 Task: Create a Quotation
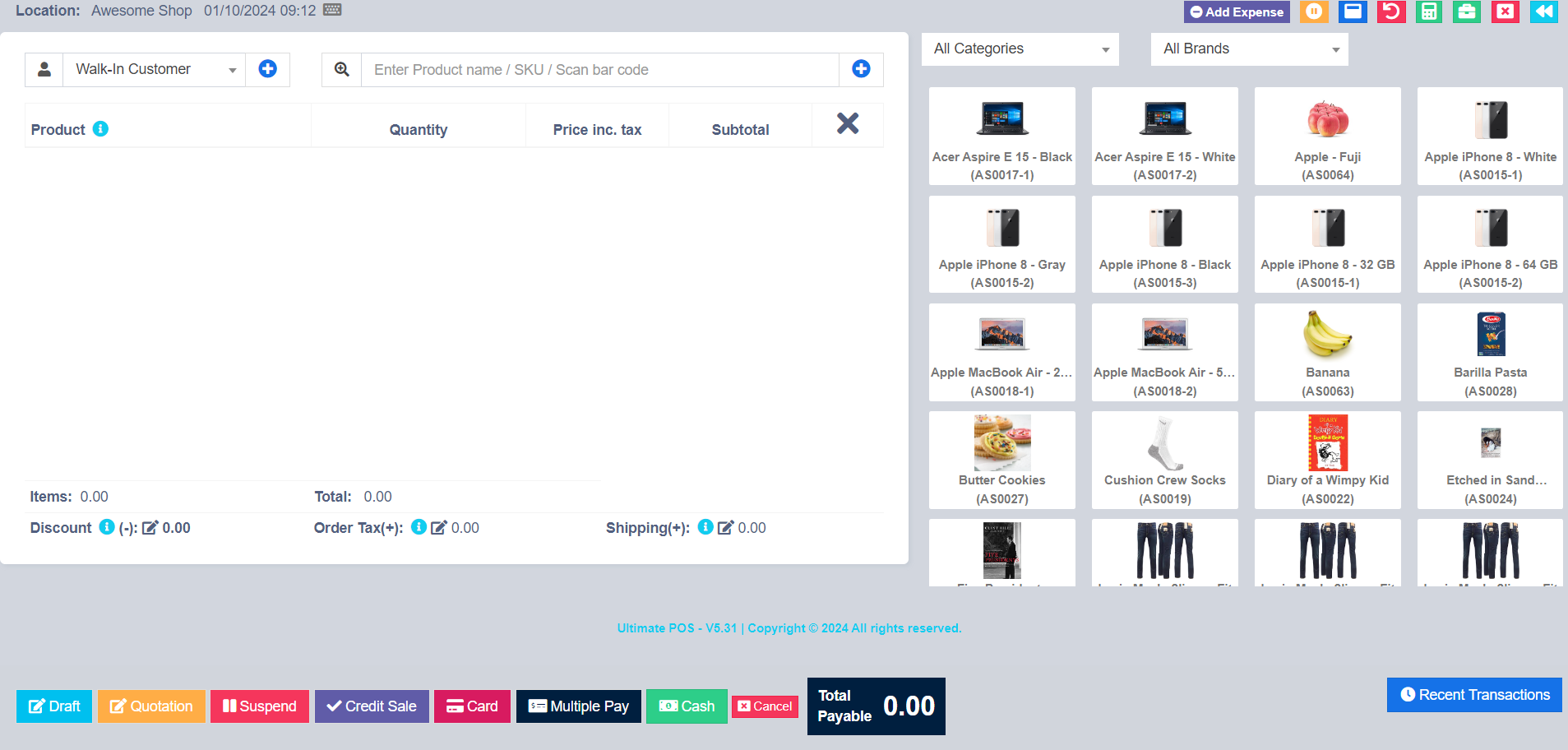(x=151, y=706)
